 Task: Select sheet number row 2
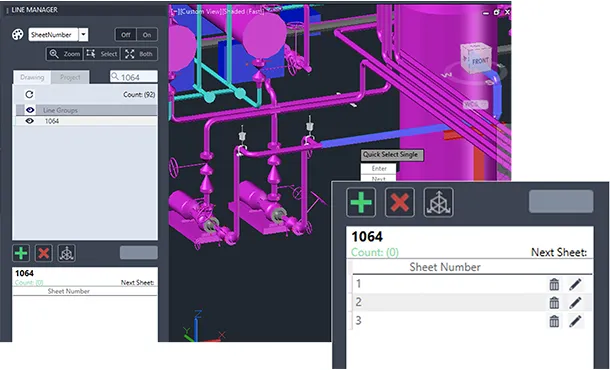pos(472,302)
